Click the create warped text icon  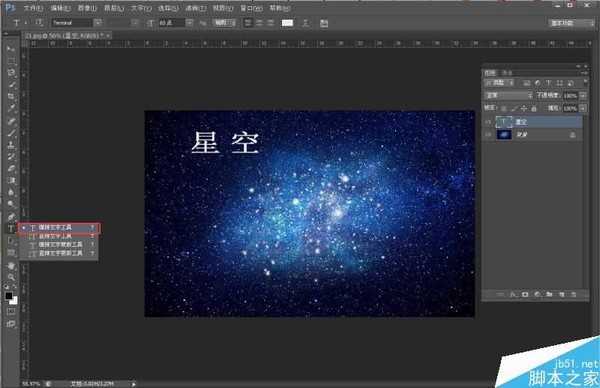[x=306, y=23]
